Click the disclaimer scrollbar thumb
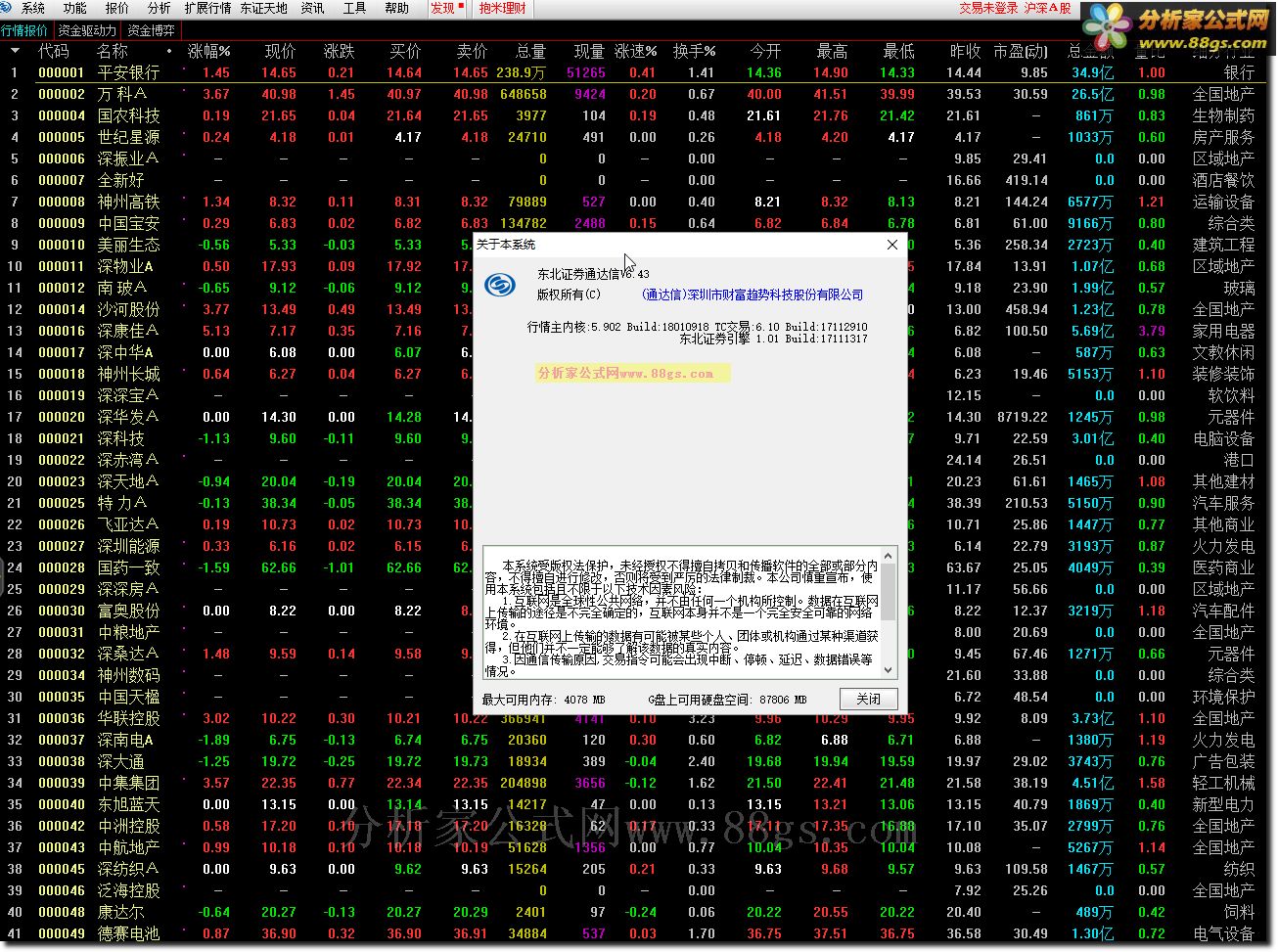The width and height of the screenshot is (1278, 952). (x=889, y=592)
